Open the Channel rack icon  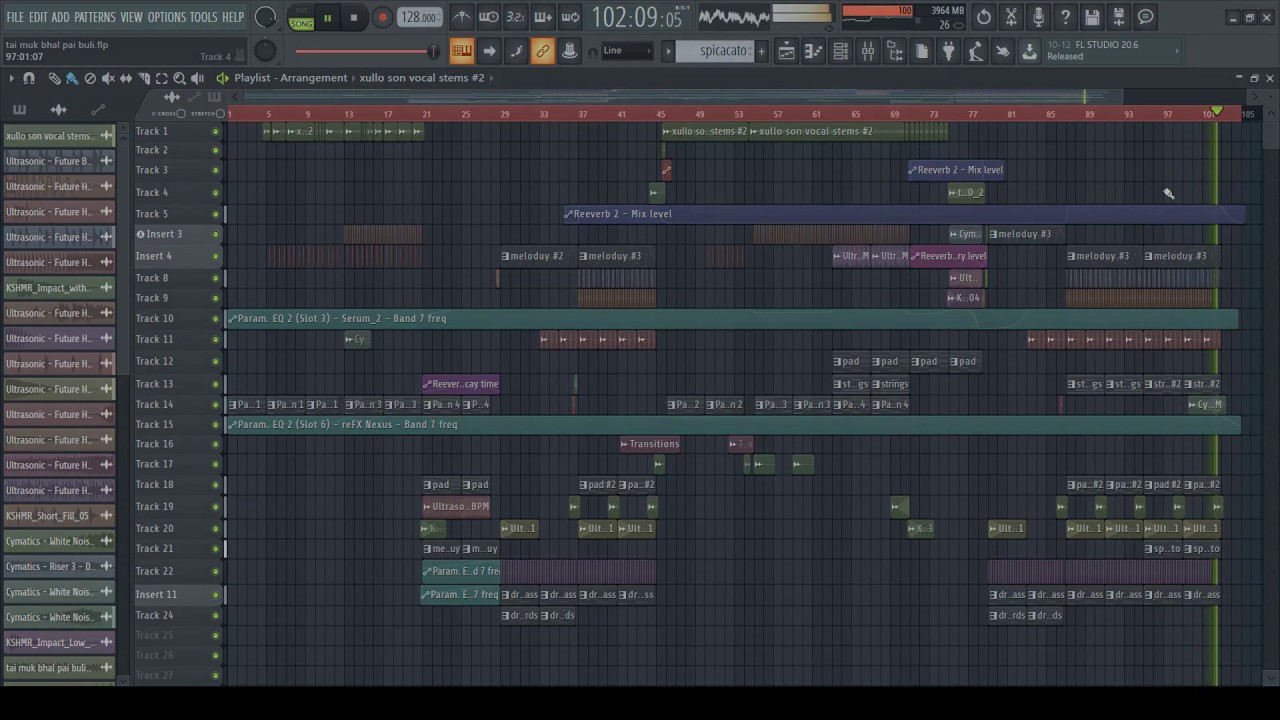pos(841,51)
